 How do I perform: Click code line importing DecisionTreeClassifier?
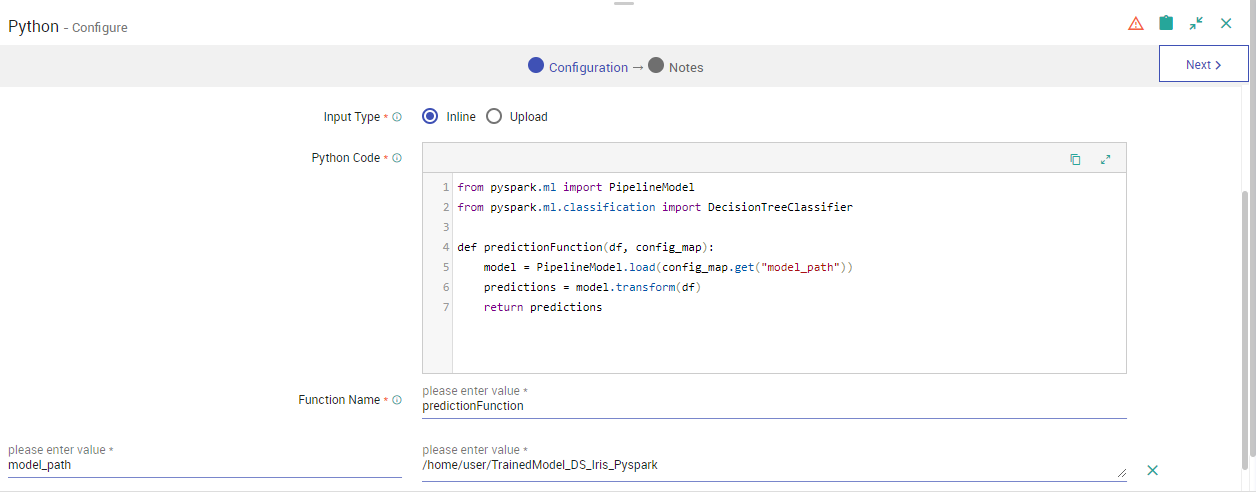tap(655, 207)
